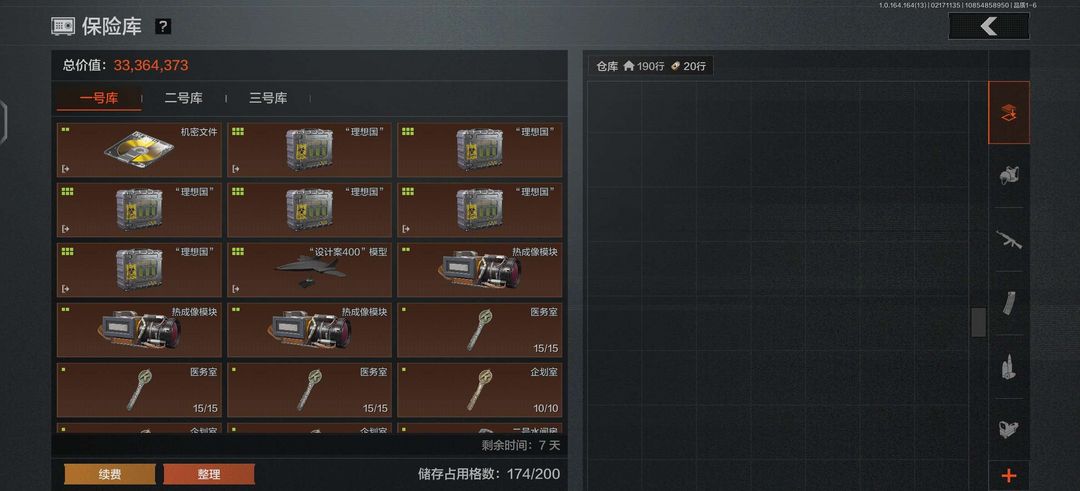Screen dimensions: 1080x491
Task: Select the rifle weapons category icon
Action: click(1008, 239)
